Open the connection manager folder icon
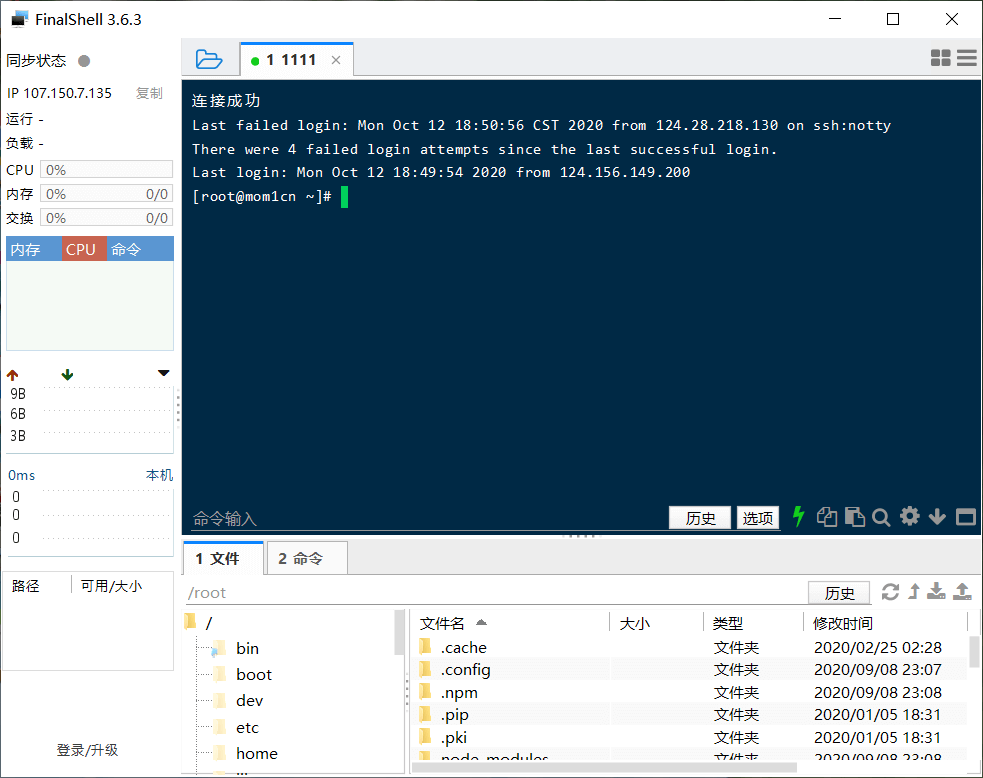Screen dimensions: 983x778 (x=209, y=59)
